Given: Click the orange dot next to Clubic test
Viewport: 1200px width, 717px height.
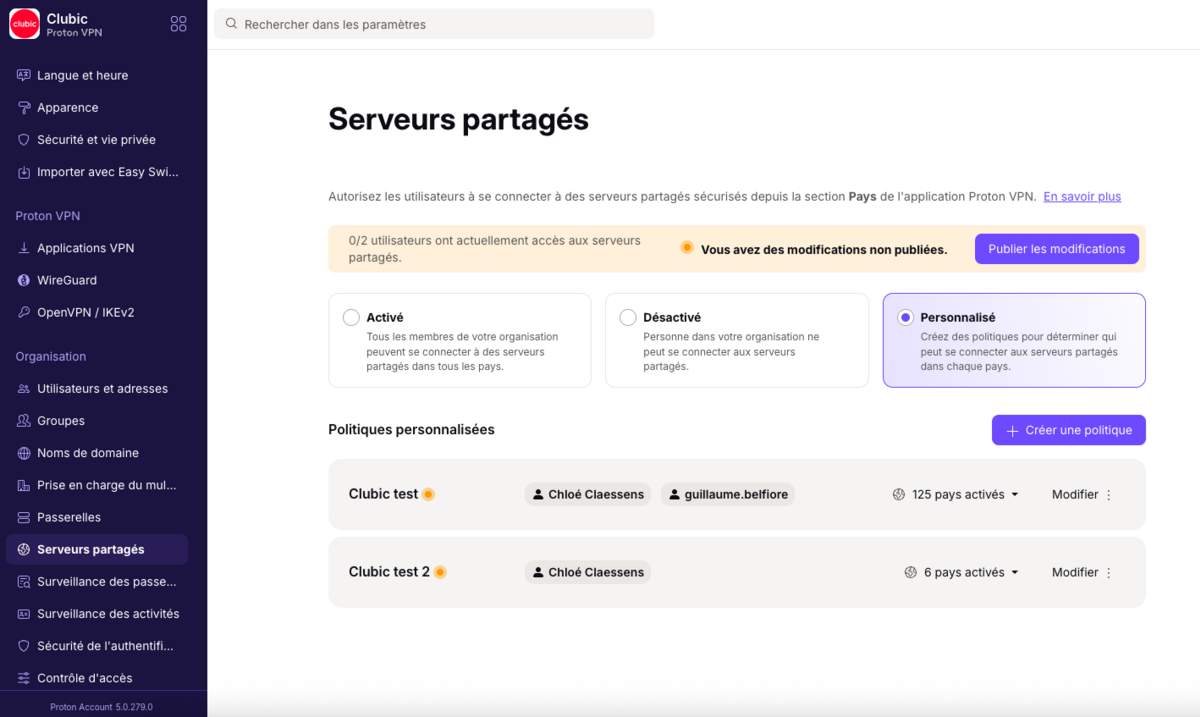Looking at the screenshot, I should tap(428, 494).
